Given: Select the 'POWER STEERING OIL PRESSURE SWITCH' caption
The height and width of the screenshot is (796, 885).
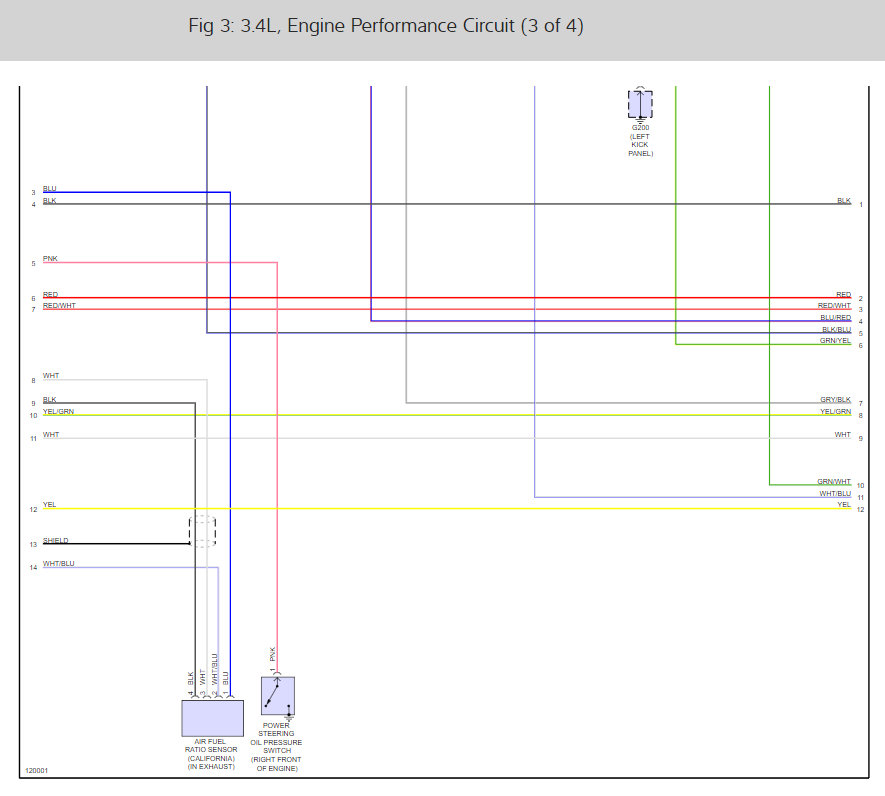Looking at the screenshot, I should pyautogui.click(x=276, y=746).
